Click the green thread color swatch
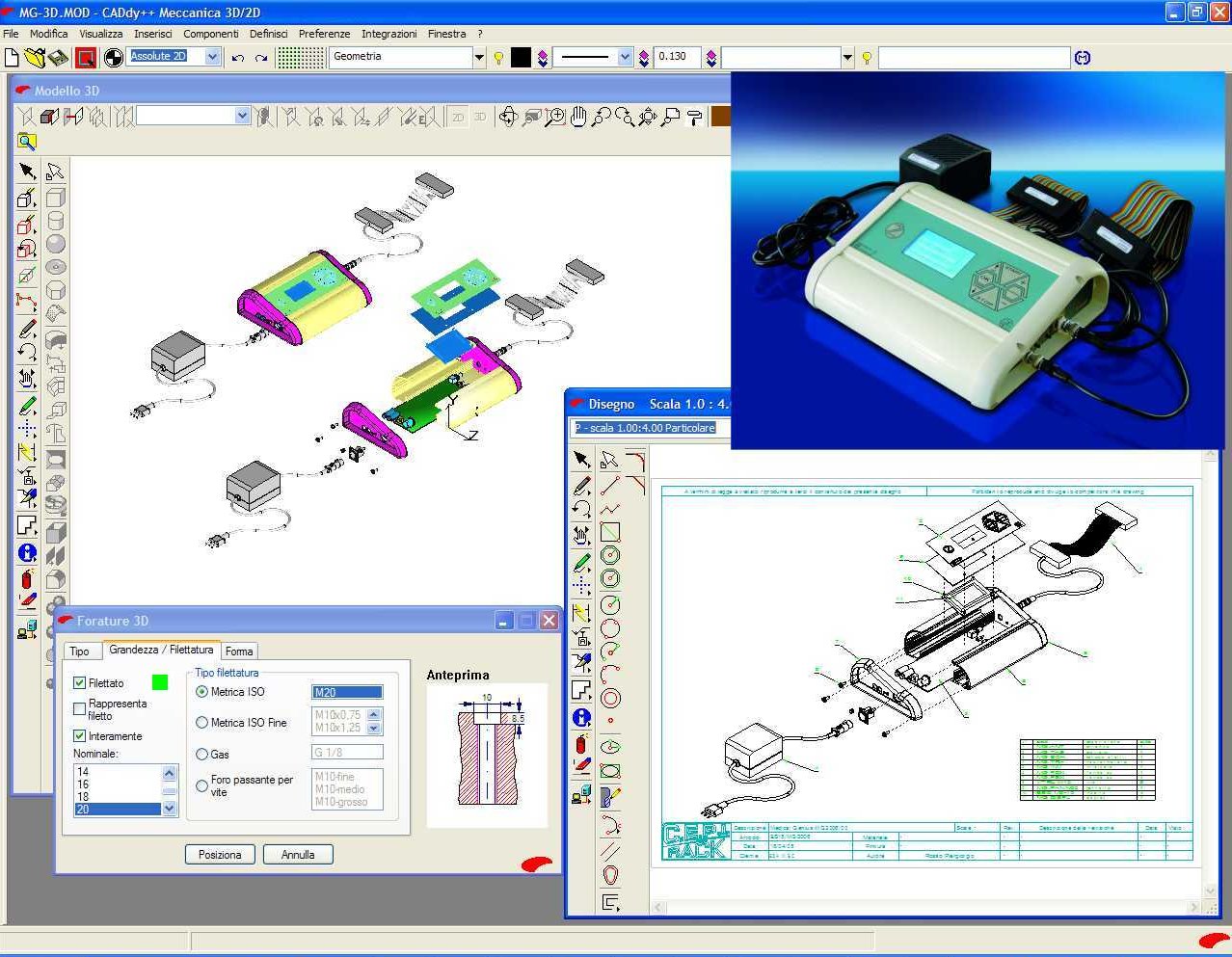 tap(160, 682)
